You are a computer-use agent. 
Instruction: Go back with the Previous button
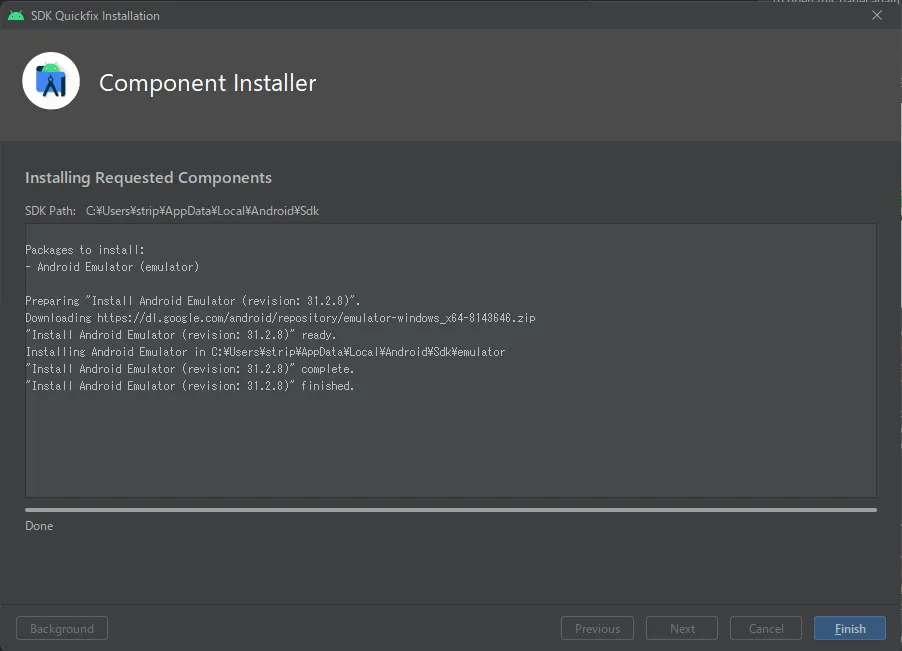tap(597, 629)
